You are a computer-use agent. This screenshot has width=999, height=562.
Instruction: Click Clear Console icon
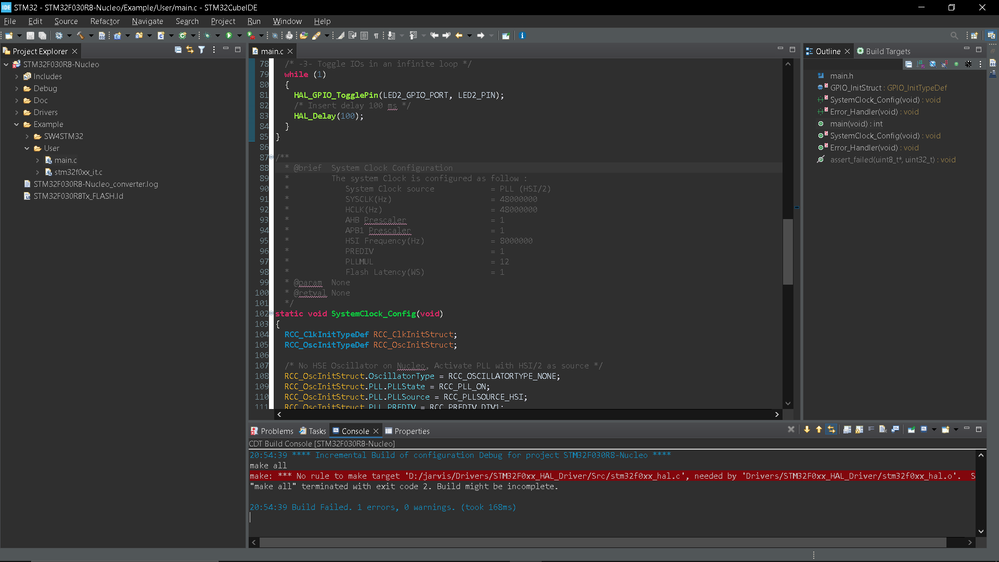coord(882,429)
